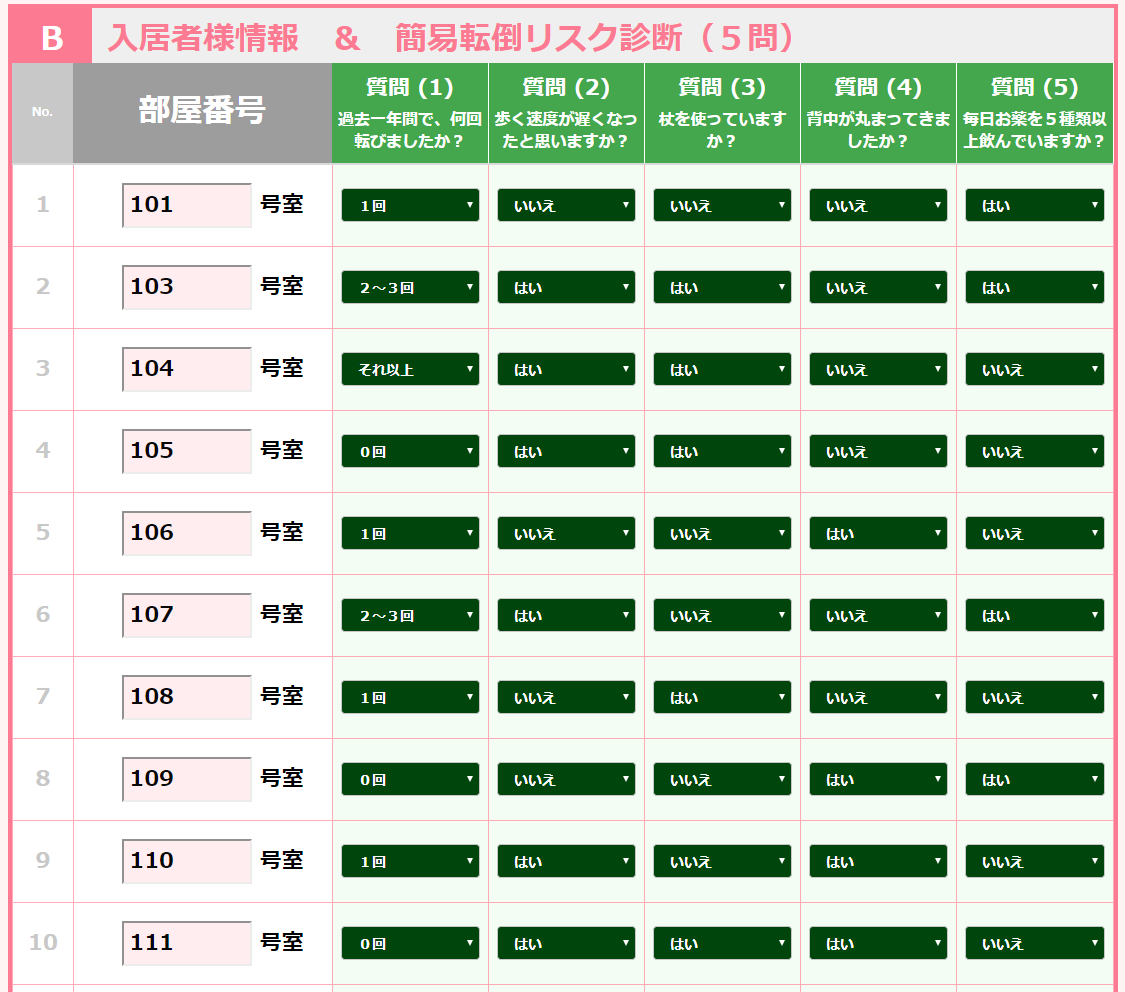Open question 1 dropdown for room 101
Image resolution: width=1125 pixels, height=992 pixels.
(410, 205)
